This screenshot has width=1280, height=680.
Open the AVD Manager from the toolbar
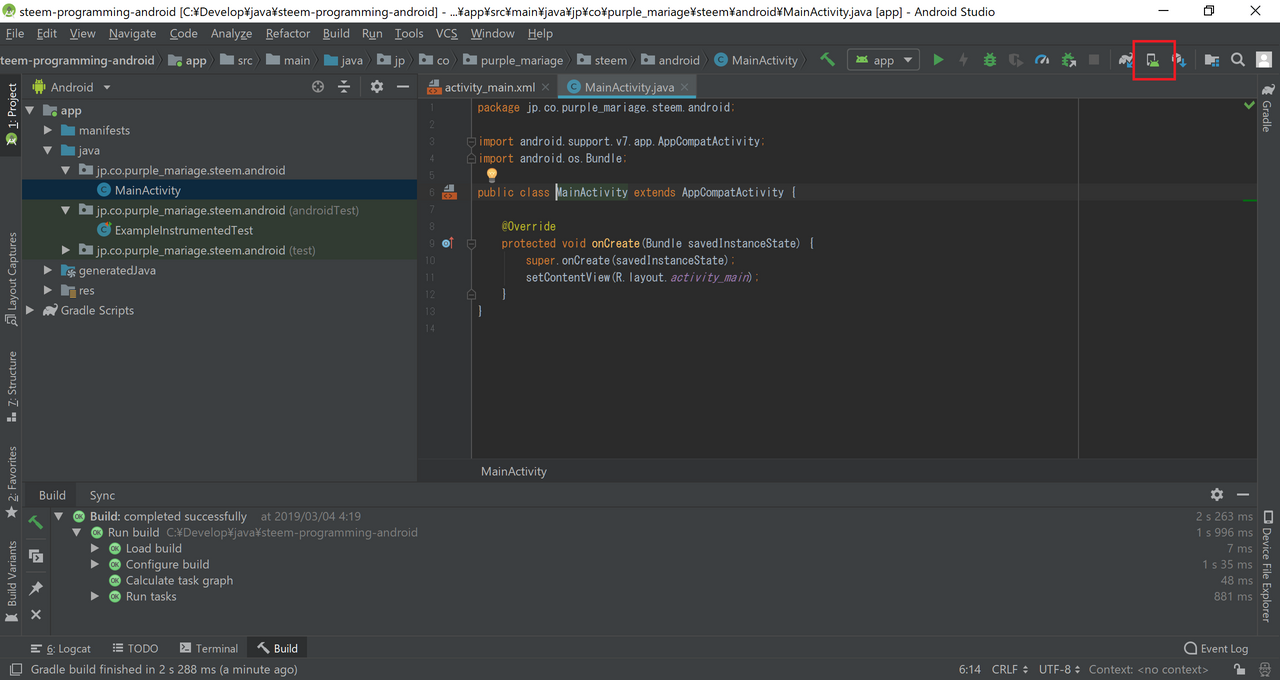point(1153,59)
